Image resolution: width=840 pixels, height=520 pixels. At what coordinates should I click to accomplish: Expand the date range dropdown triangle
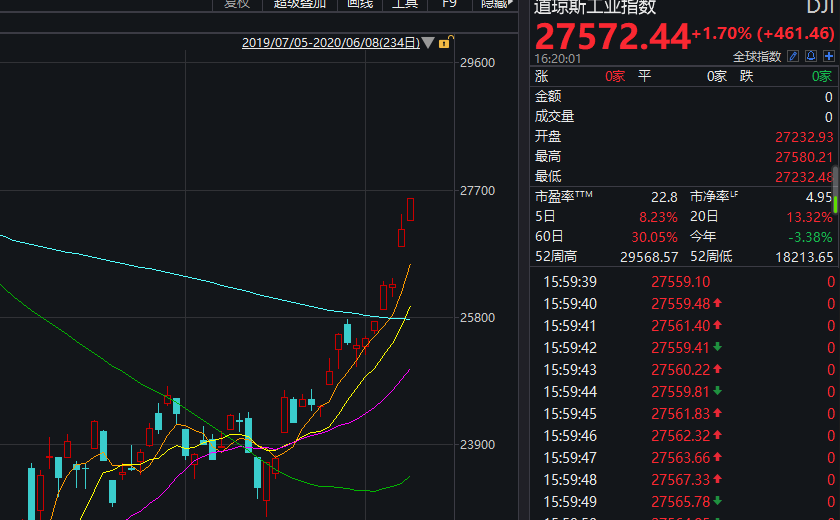coord(428,42)
